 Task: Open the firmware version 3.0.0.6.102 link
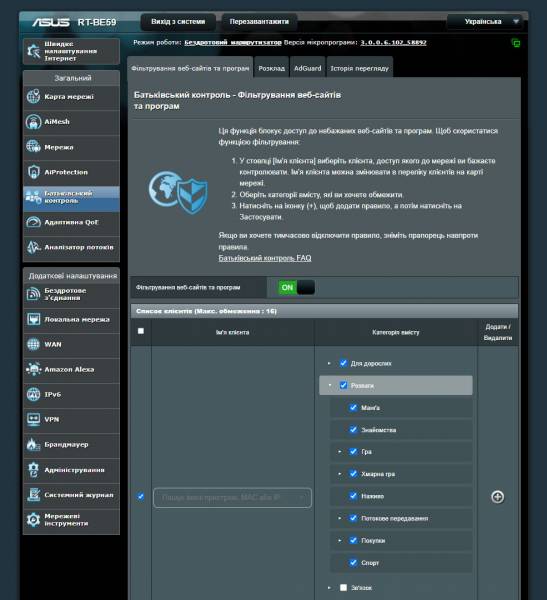393,42
